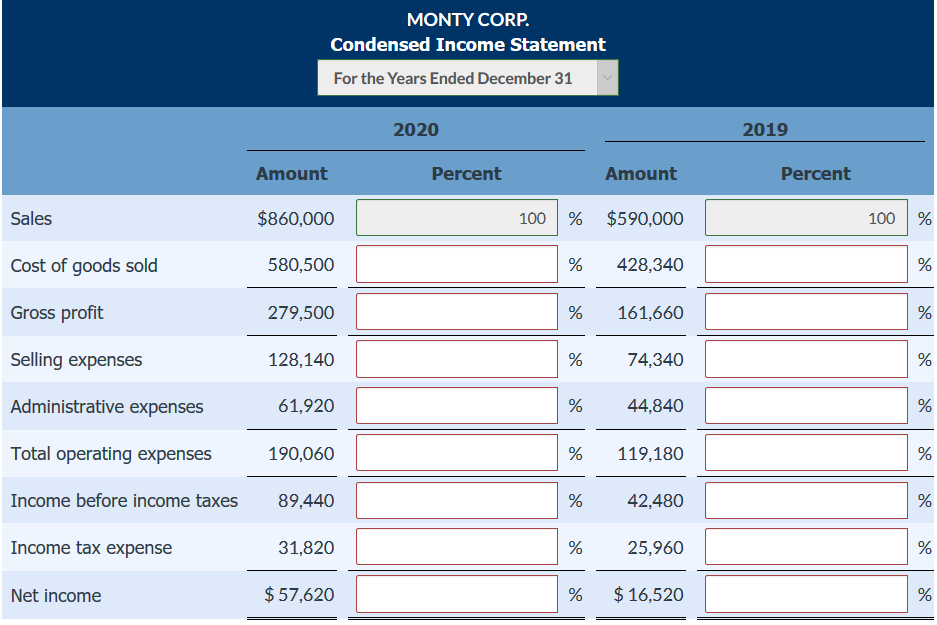Select the Total operating expenses 2020 percent input
Viewport: 937px width, 625px height.
(x=456, y=452)
